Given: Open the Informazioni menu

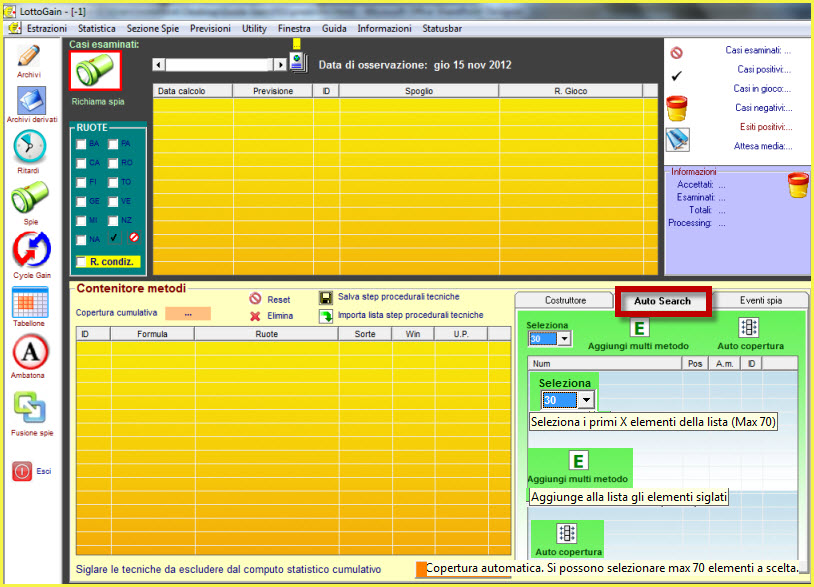Looking at the screenshot, I should pos(384,29).
